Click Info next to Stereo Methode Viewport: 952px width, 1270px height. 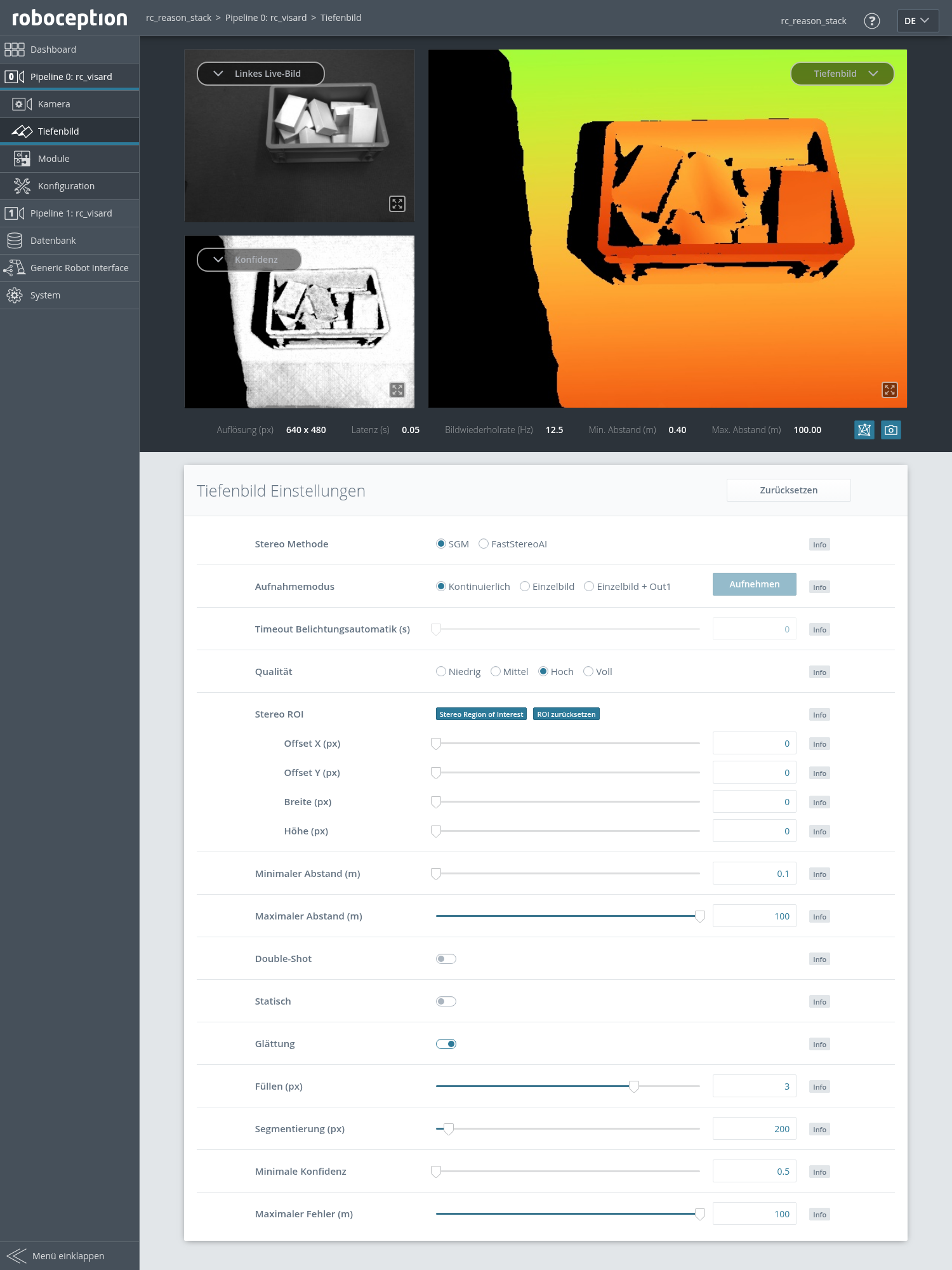819,545
